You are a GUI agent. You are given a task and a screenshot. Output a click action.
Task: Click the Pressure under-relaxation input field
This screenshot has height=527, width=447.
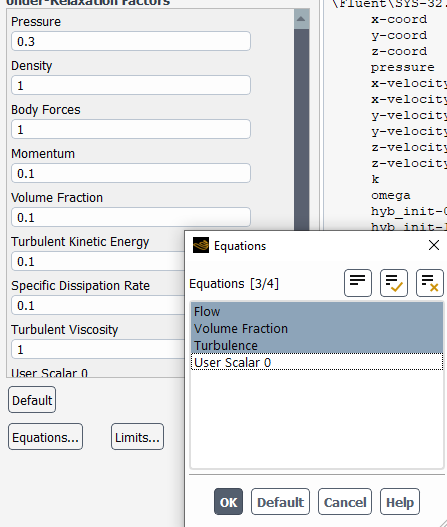[x=131, y=41]
